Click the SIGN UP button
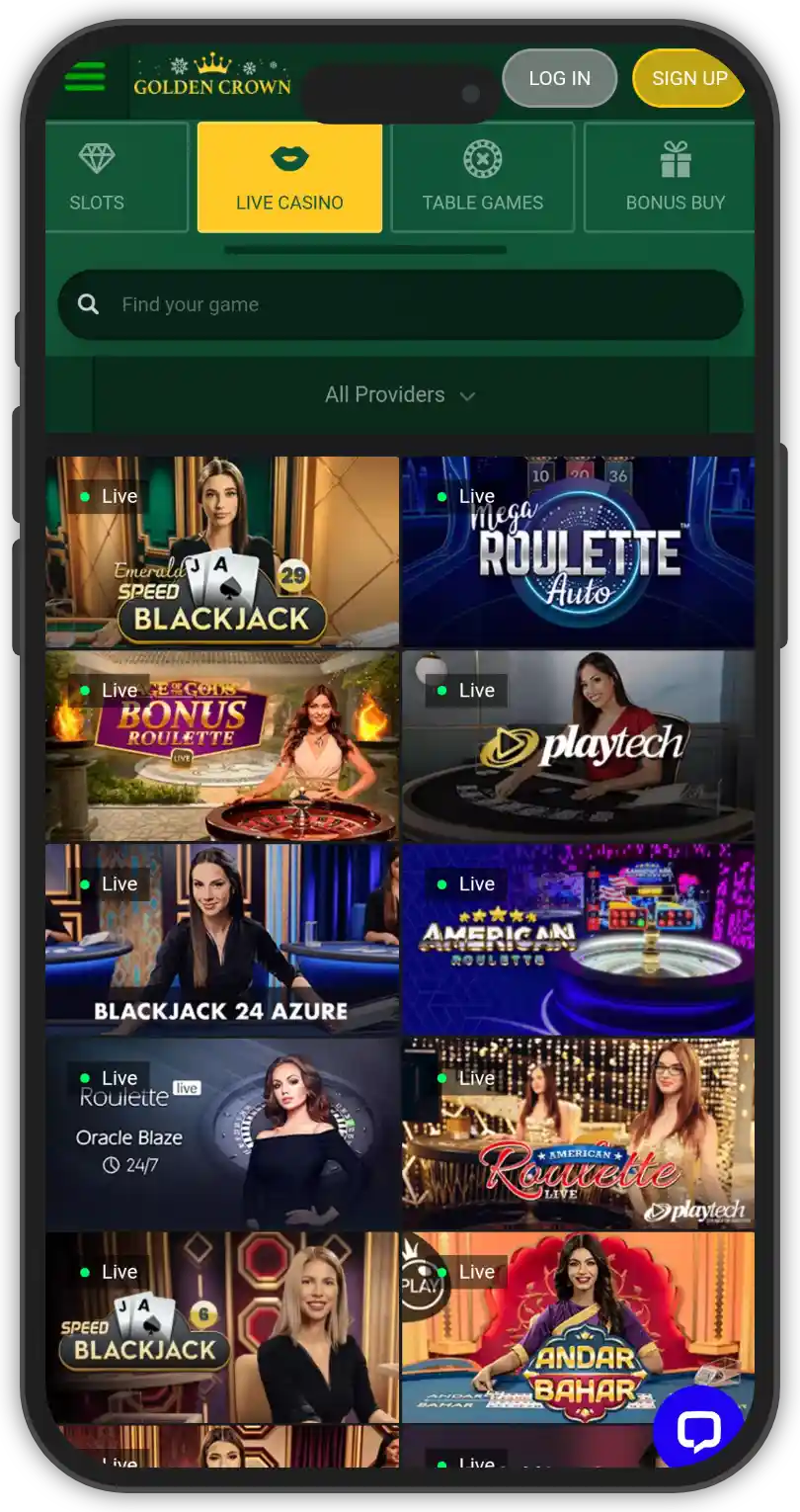800x1512 pixels. coord(688,78)
